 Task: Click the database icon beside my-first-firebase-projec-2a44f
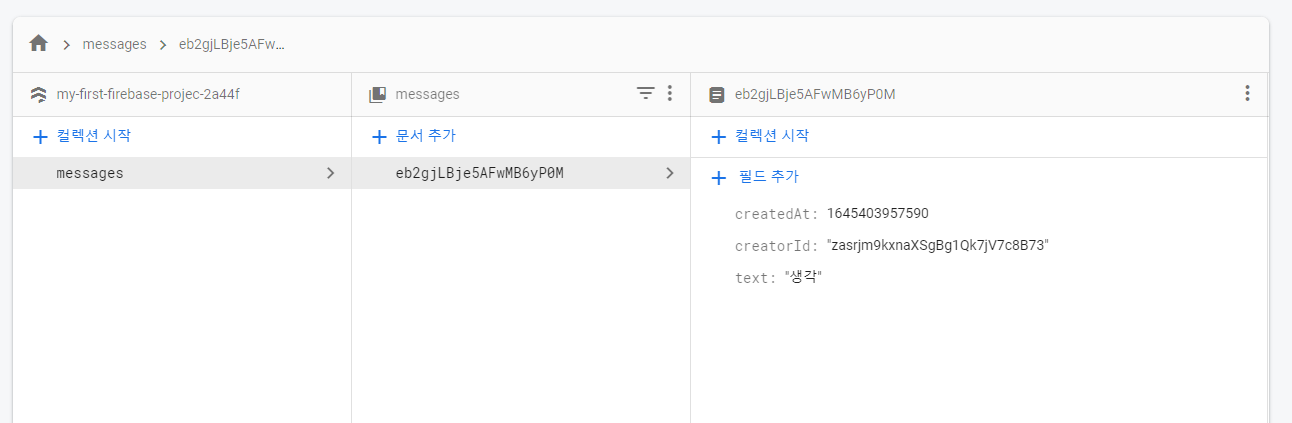pyautogui.click(x=39, y=95)
